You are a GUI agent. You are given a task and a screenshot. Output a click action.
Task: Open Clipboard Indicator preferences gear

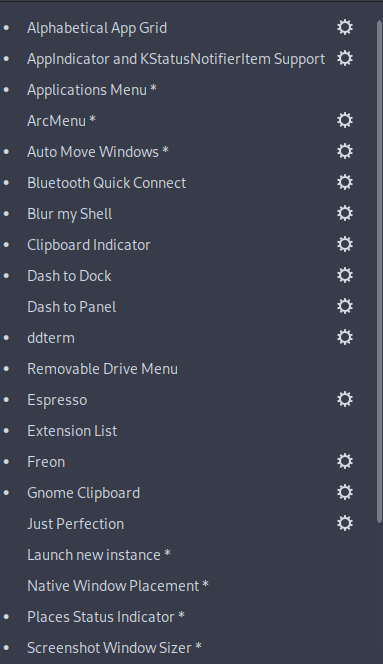[x=345, y=244]
